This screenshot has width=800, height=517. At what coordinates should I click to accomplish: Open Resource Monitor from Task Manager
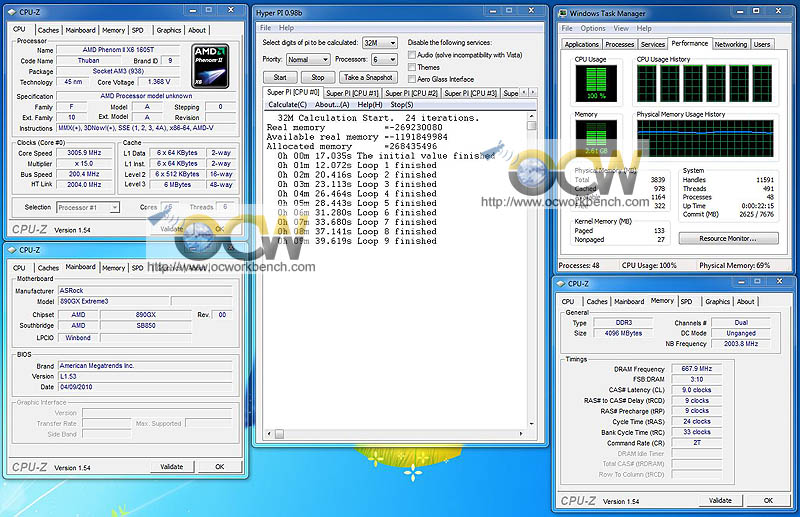coord(728,239)
